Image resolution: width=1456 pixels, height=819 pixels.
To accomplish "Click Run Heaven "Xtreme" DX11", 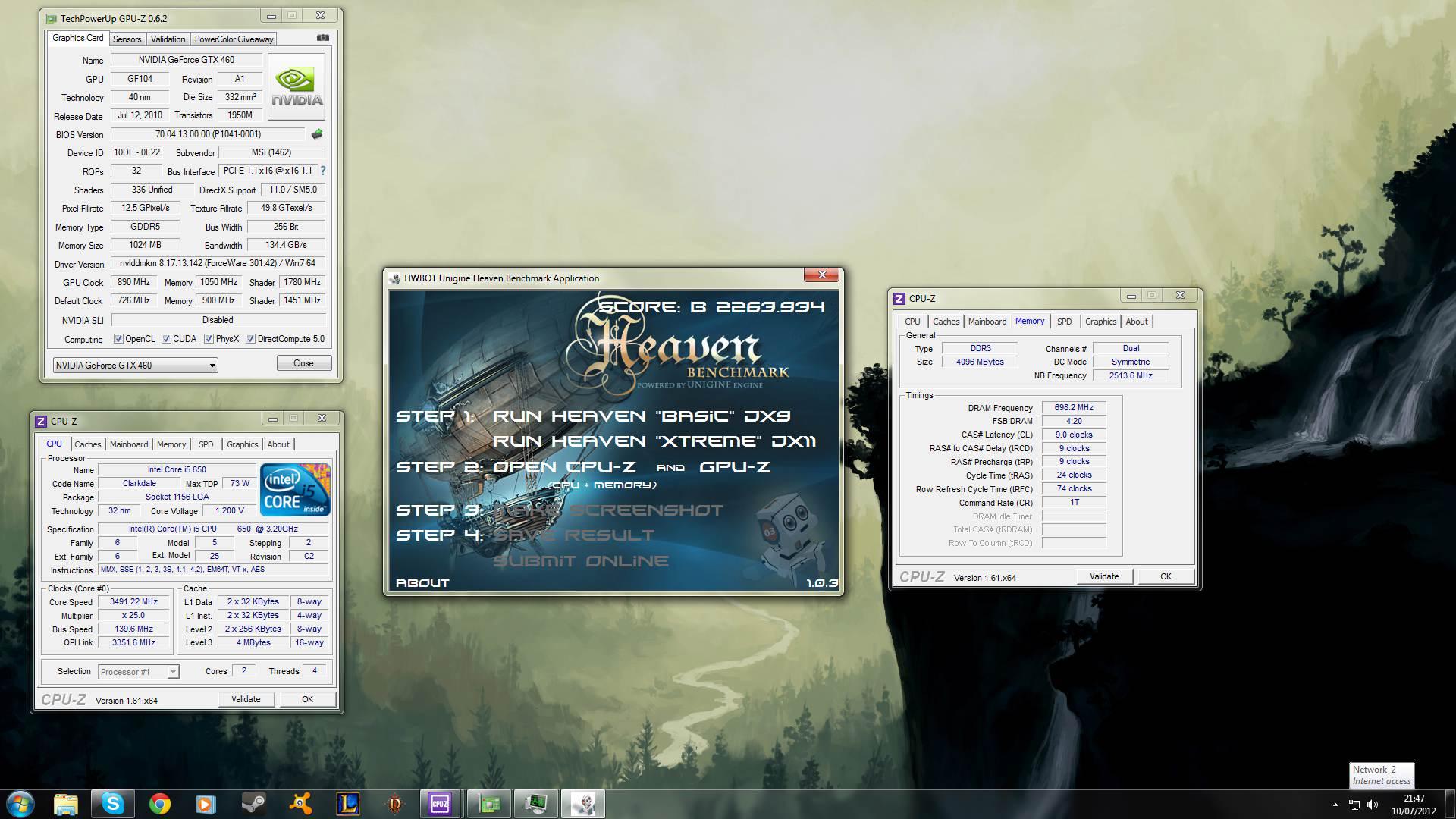I will (x=654, y=441).
